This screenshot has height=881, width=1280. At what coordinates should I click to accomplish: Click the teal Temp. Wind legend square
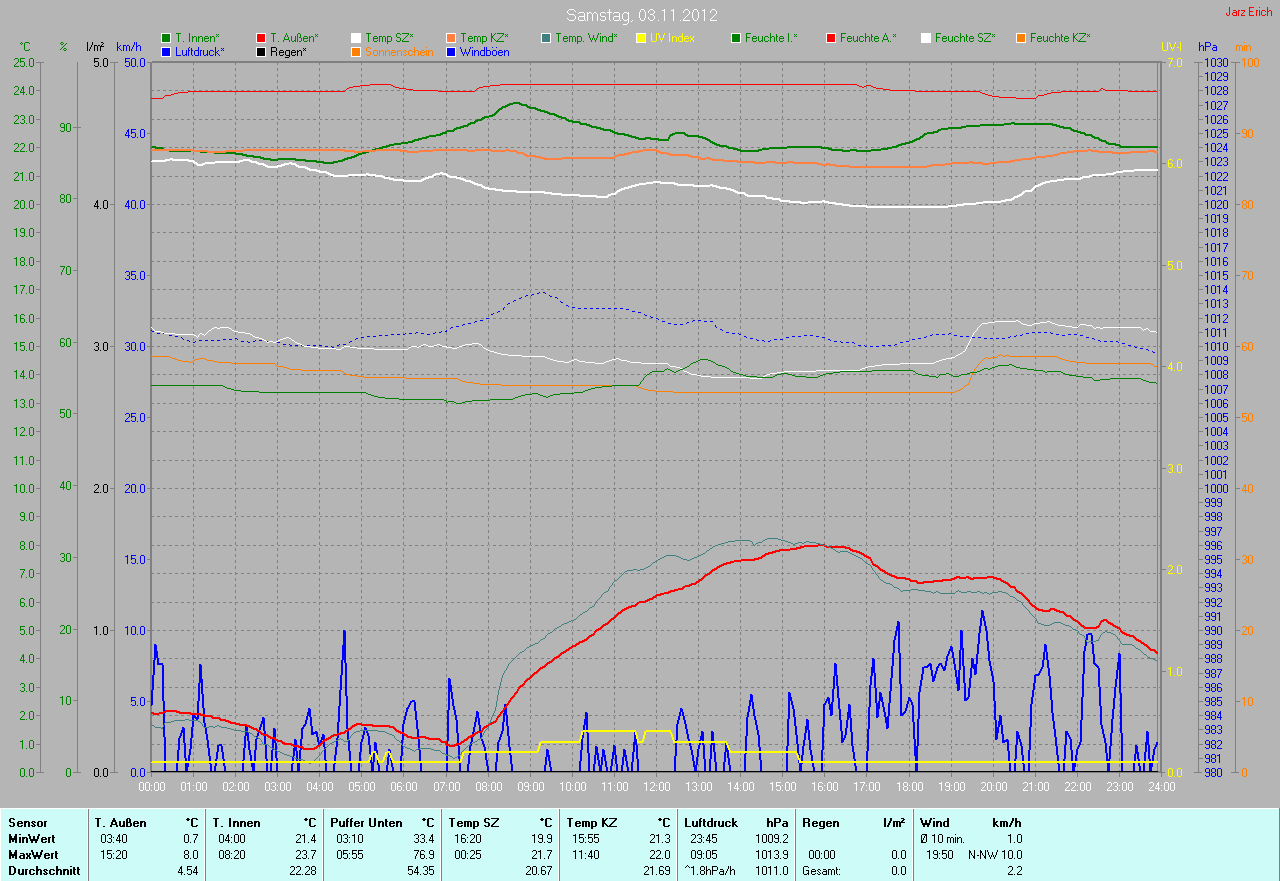[546, 38]
